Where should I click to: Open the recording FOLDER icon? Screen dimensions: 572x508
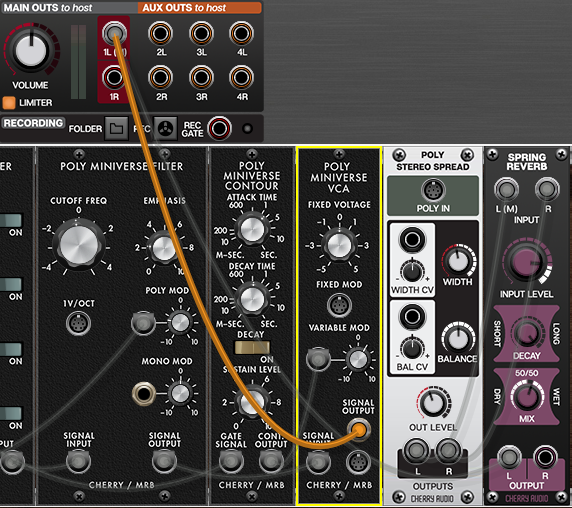point(116,128)
